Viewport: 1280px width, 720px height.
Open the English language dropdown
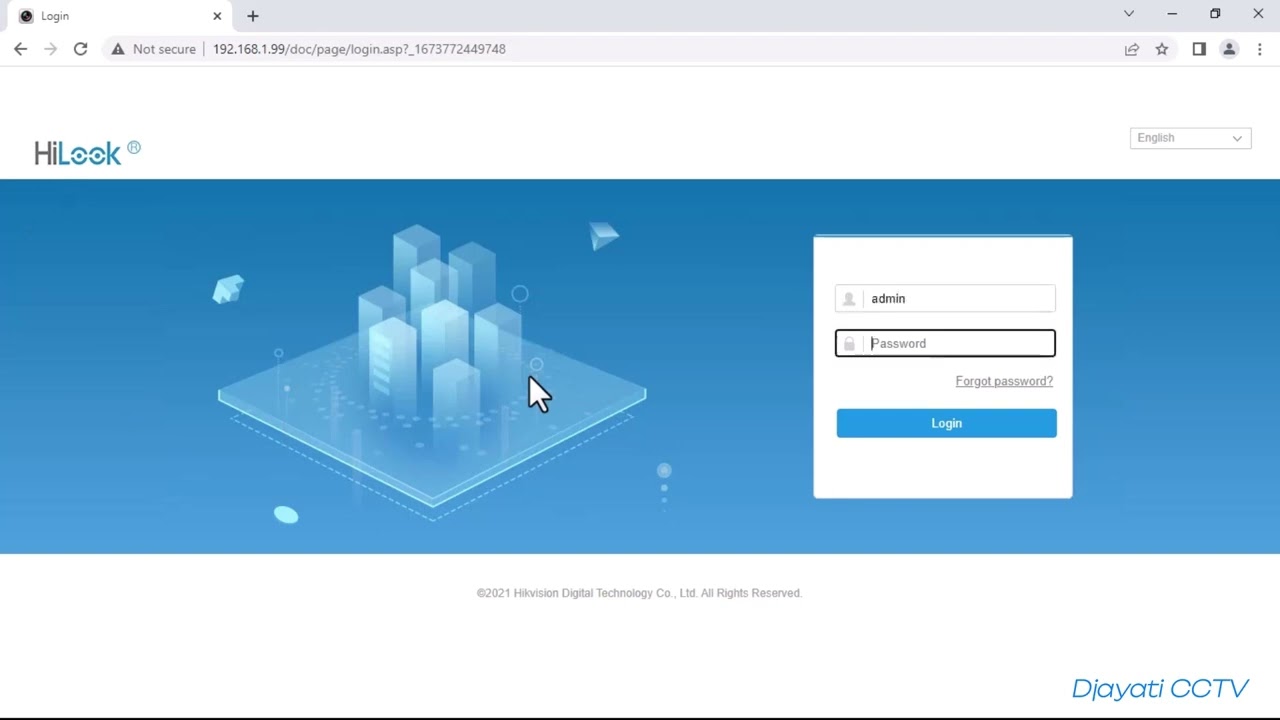1190,138
